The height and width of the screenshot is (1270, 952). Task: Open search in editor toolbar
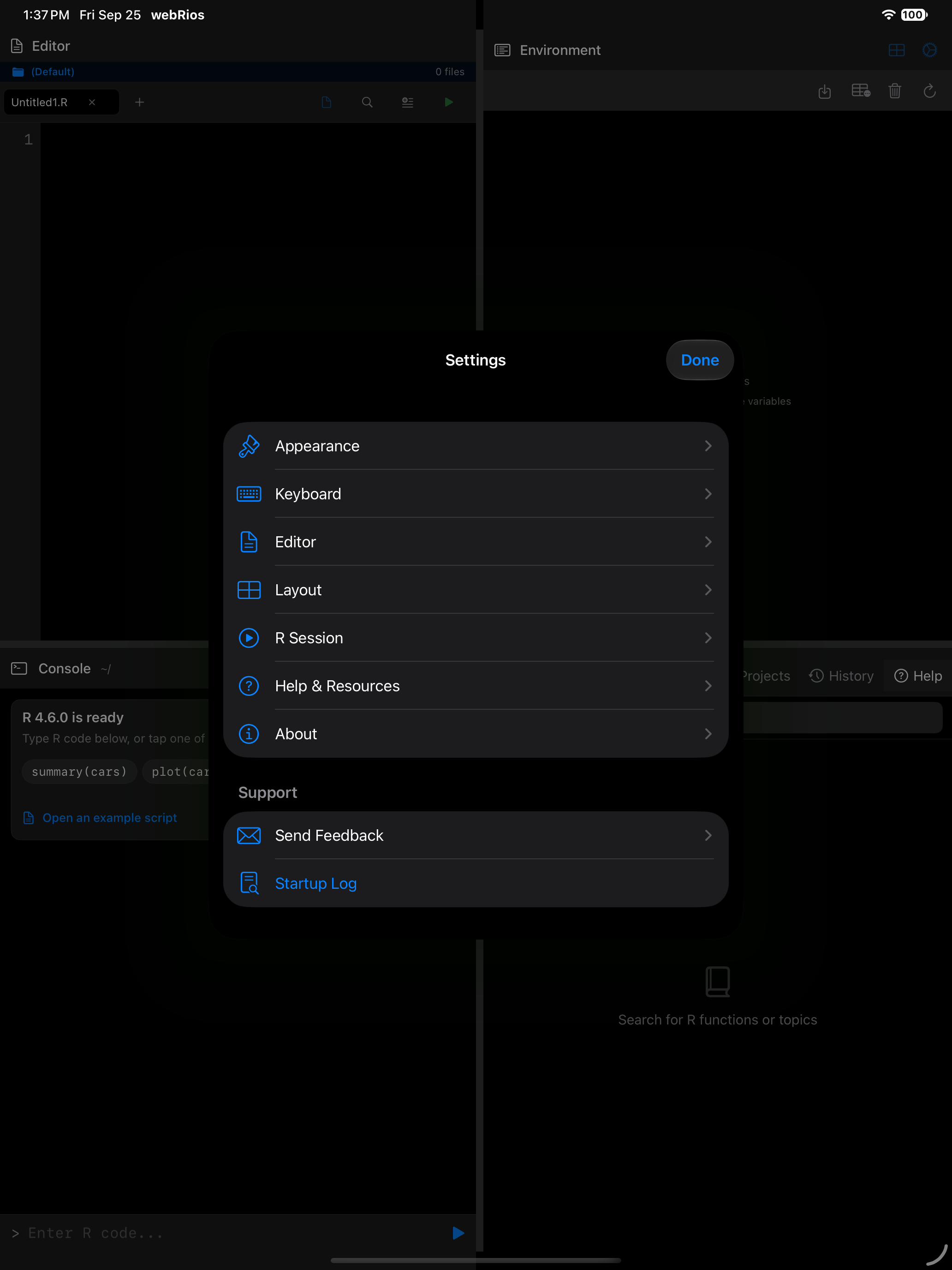pos(367,102)
